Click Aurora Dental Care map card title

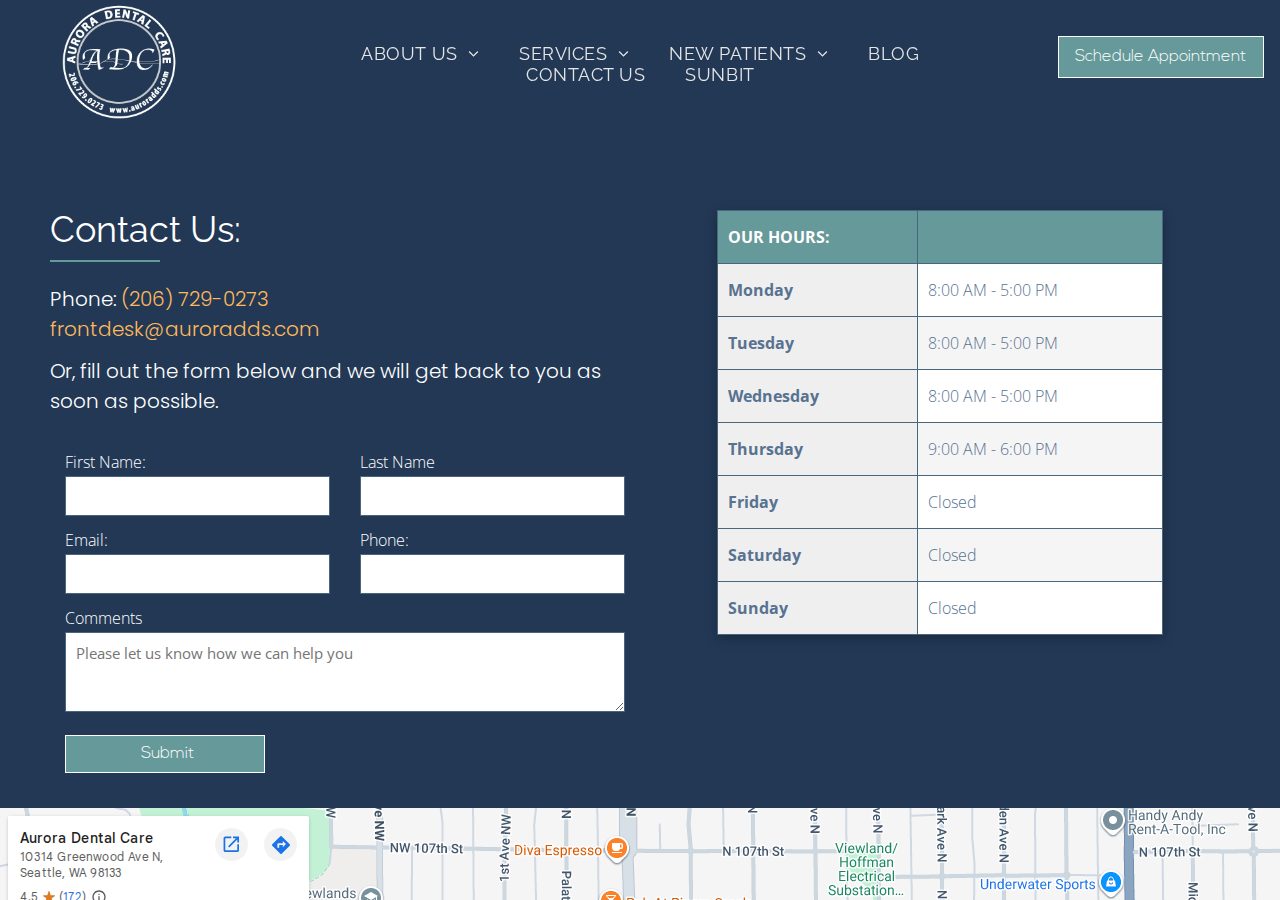click(87, 838)
